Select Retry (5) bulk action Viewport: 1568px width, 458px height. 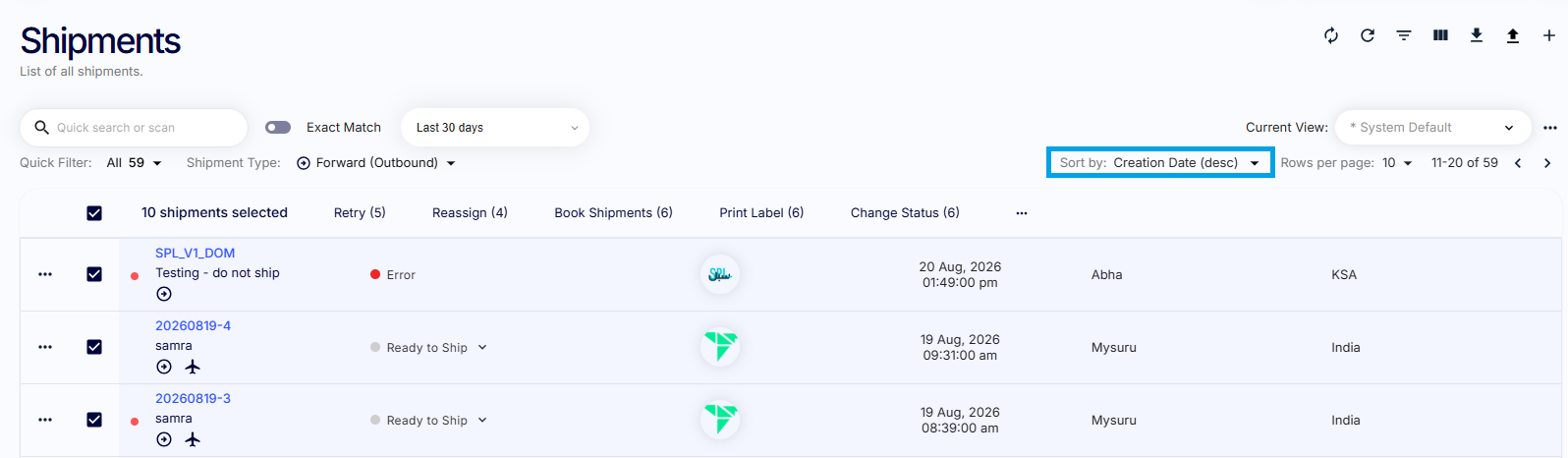point(360,212)
